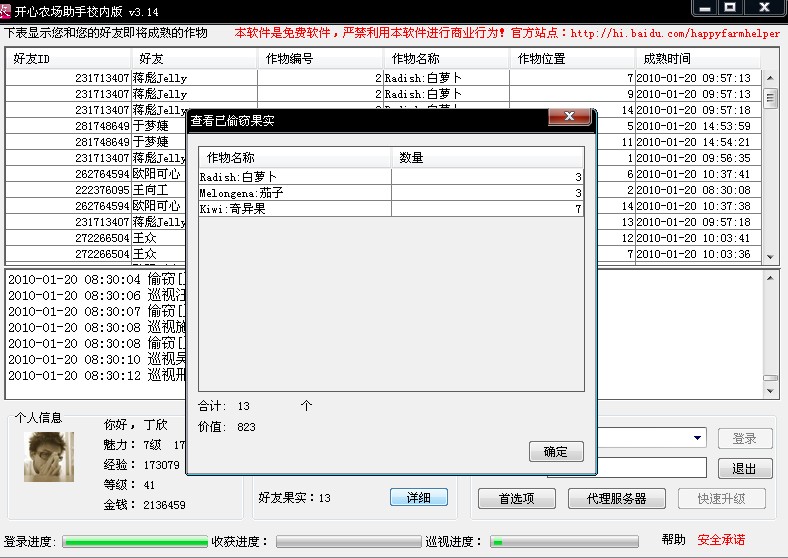Screen dimensions: 788x558
Task: Click the 帮助 help link
Action: click(x=673, y=540)
